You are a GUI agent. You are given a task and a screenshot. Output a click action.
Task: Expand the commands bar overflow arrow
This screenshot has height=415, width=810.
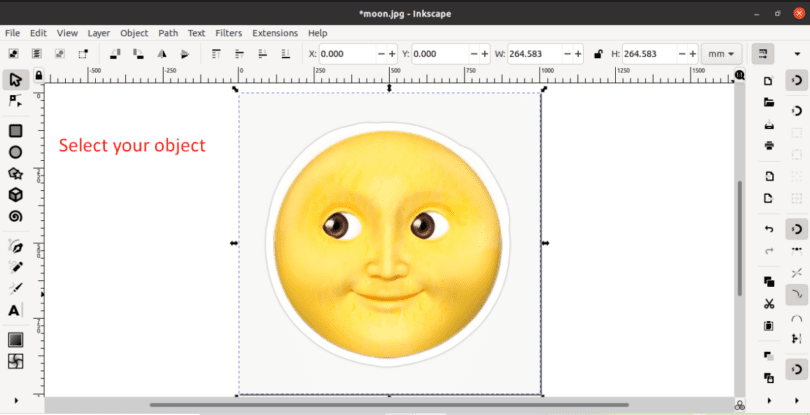click(x=769, y=400)
